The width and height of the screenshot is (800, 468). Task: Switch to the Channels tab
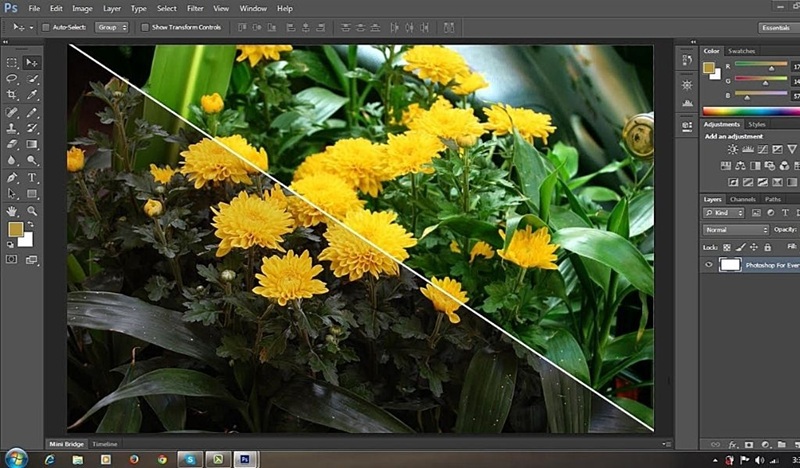pyautogui.click(x=742, y=199)
